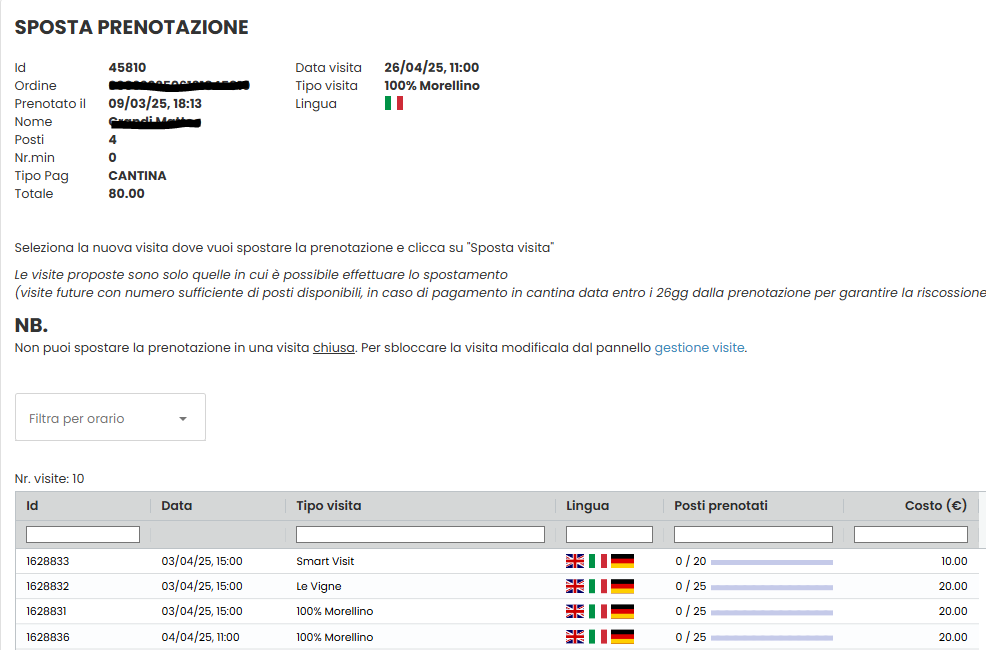Sort table by Tipo visita column header
Screen dimensions: 986x650
[329, 505]
